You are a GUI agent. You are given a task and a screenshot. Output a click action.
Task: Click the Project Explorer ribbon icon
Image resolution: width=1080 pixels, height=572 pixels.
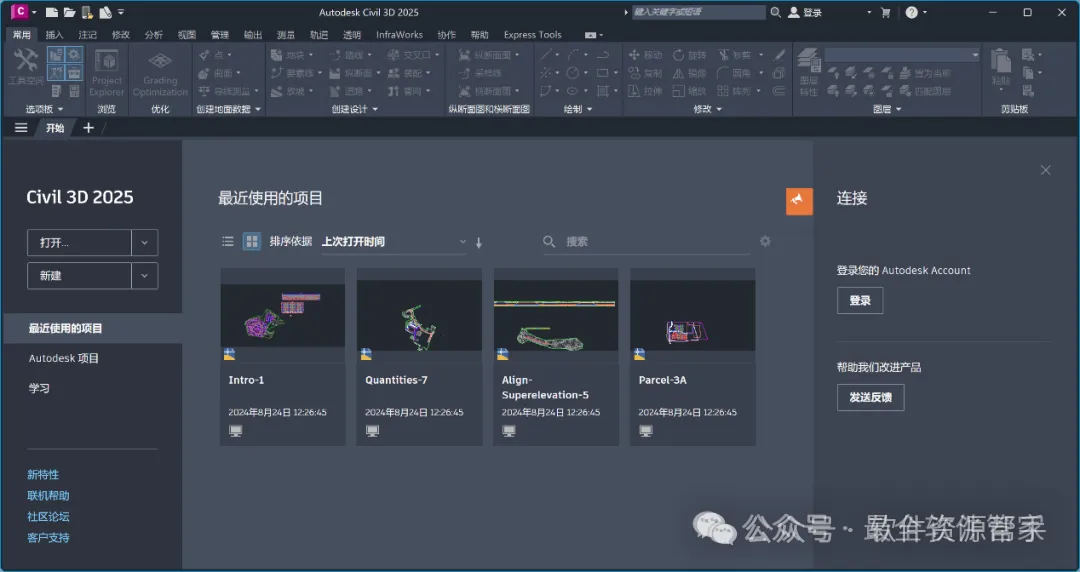(107, 60)
